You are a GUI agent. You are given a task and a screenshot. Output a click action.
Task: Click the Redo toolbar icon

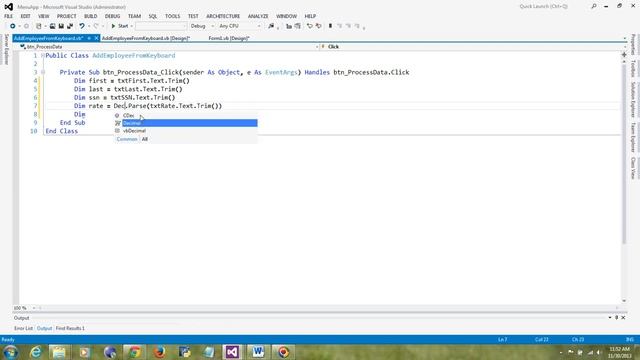pos(96,26)
